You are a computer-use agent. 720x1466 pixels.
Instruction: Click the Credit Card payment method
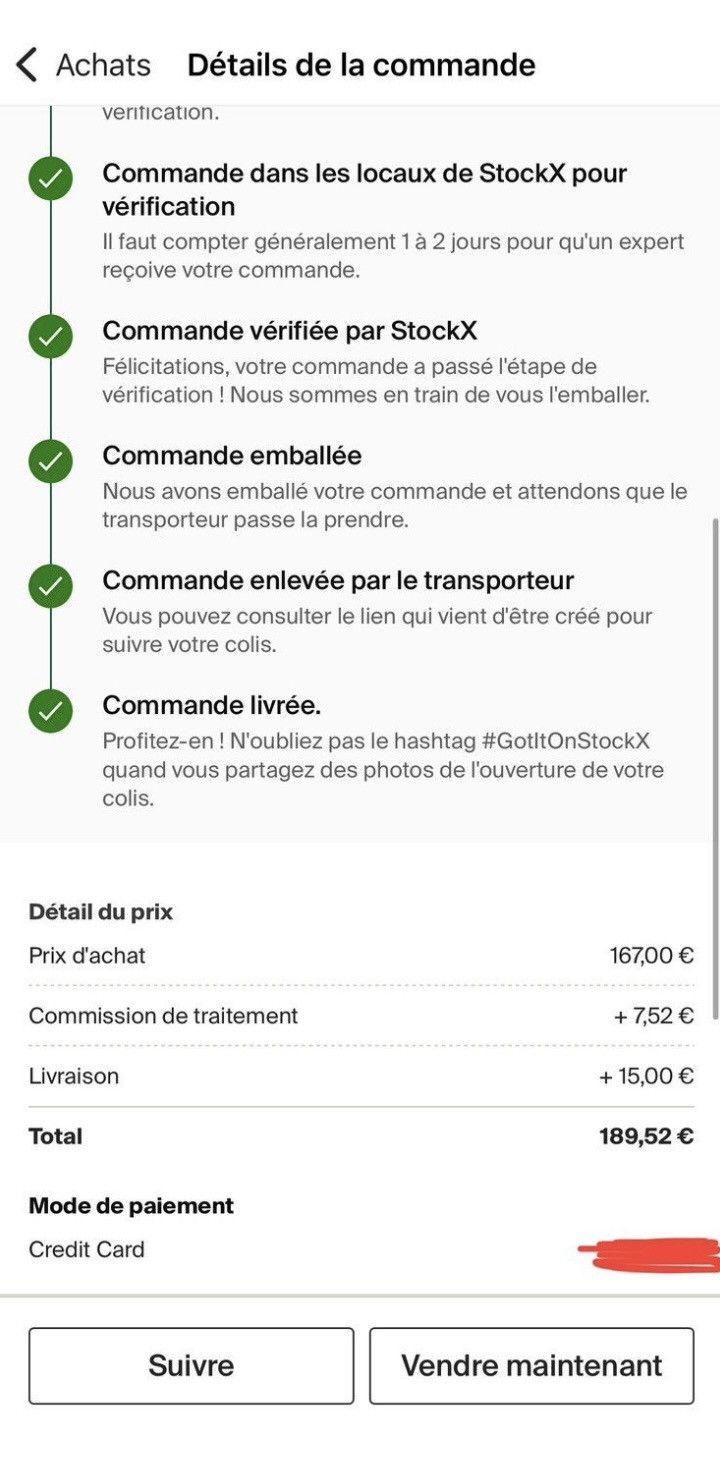tap(87, 1250)
